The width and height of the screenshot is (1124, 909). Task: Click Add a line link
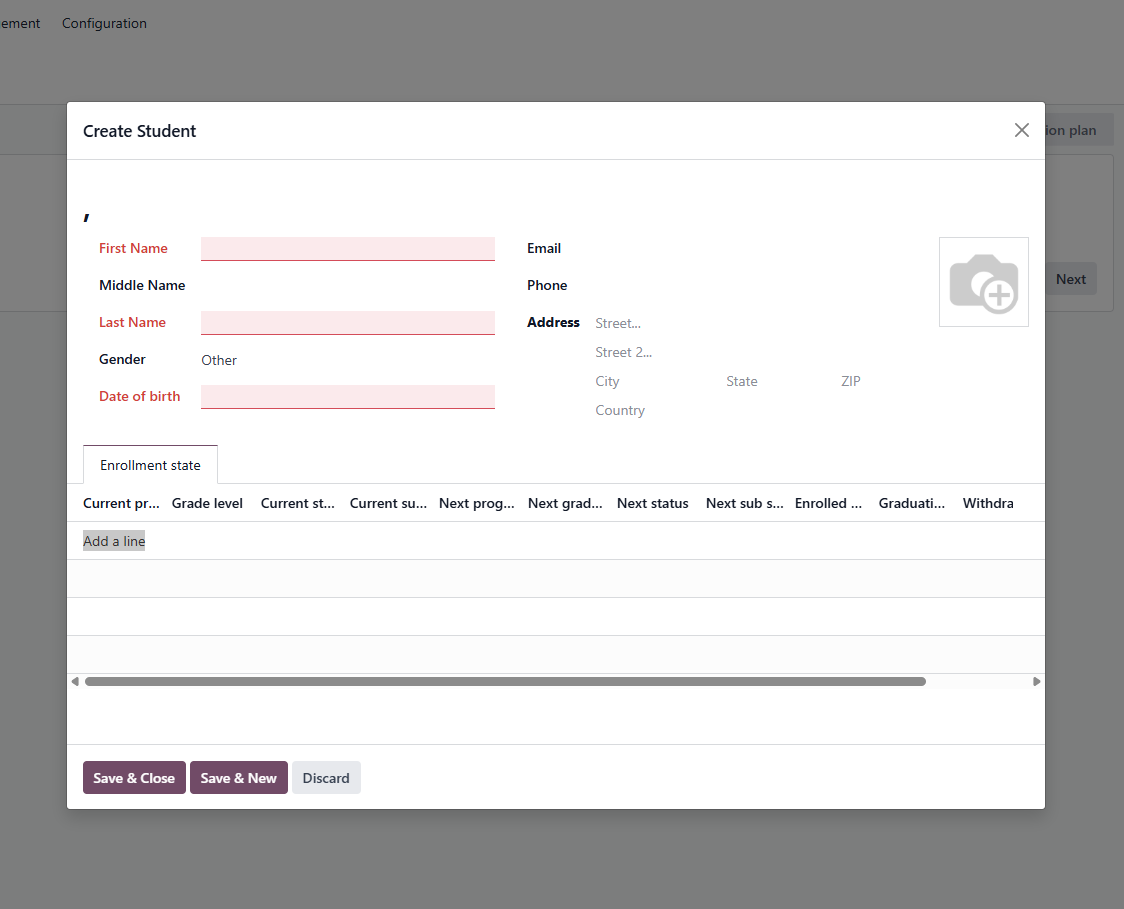114,541
